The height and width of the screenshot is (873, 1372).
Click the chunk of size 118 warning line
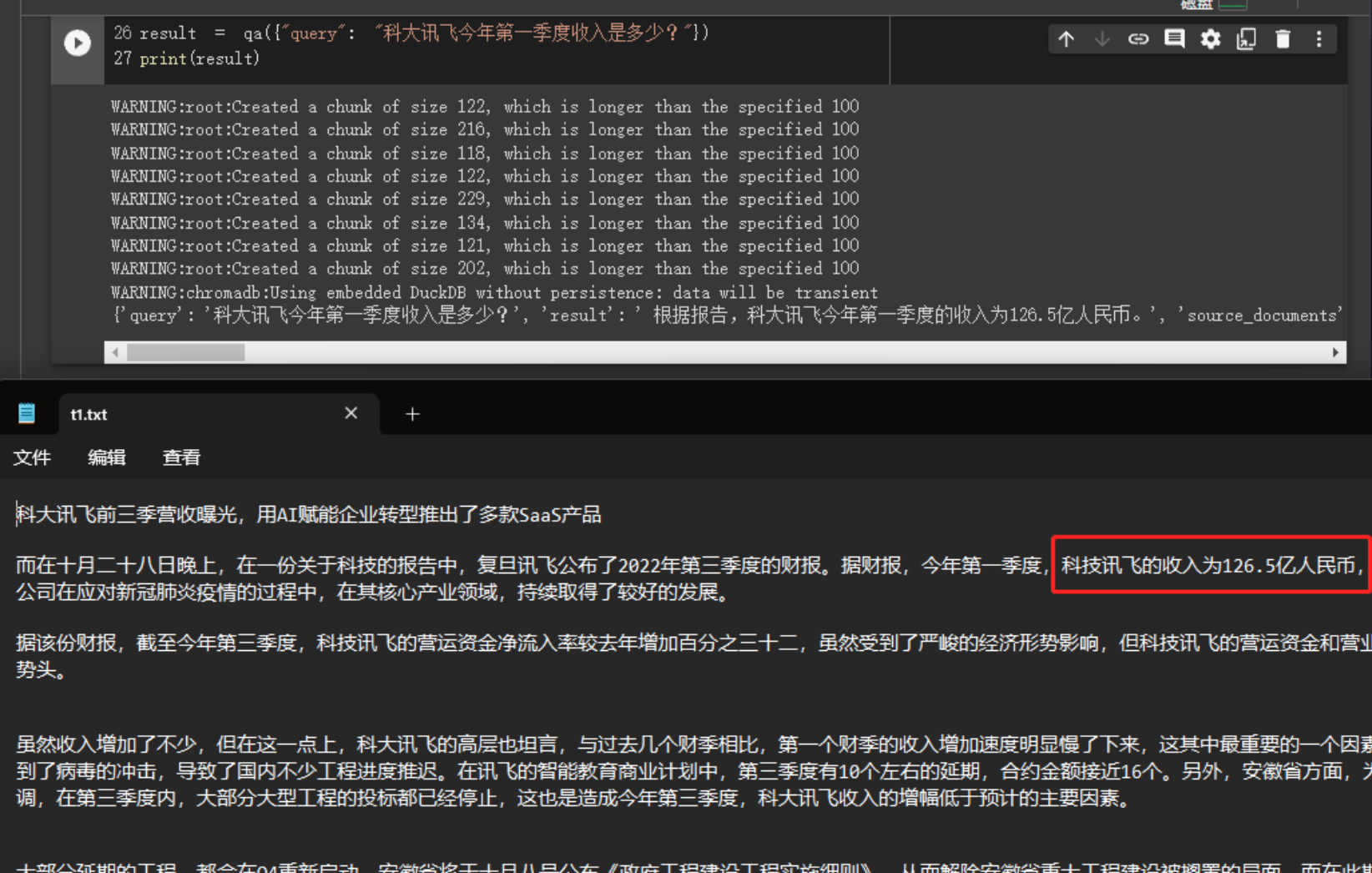pos(485,154)
